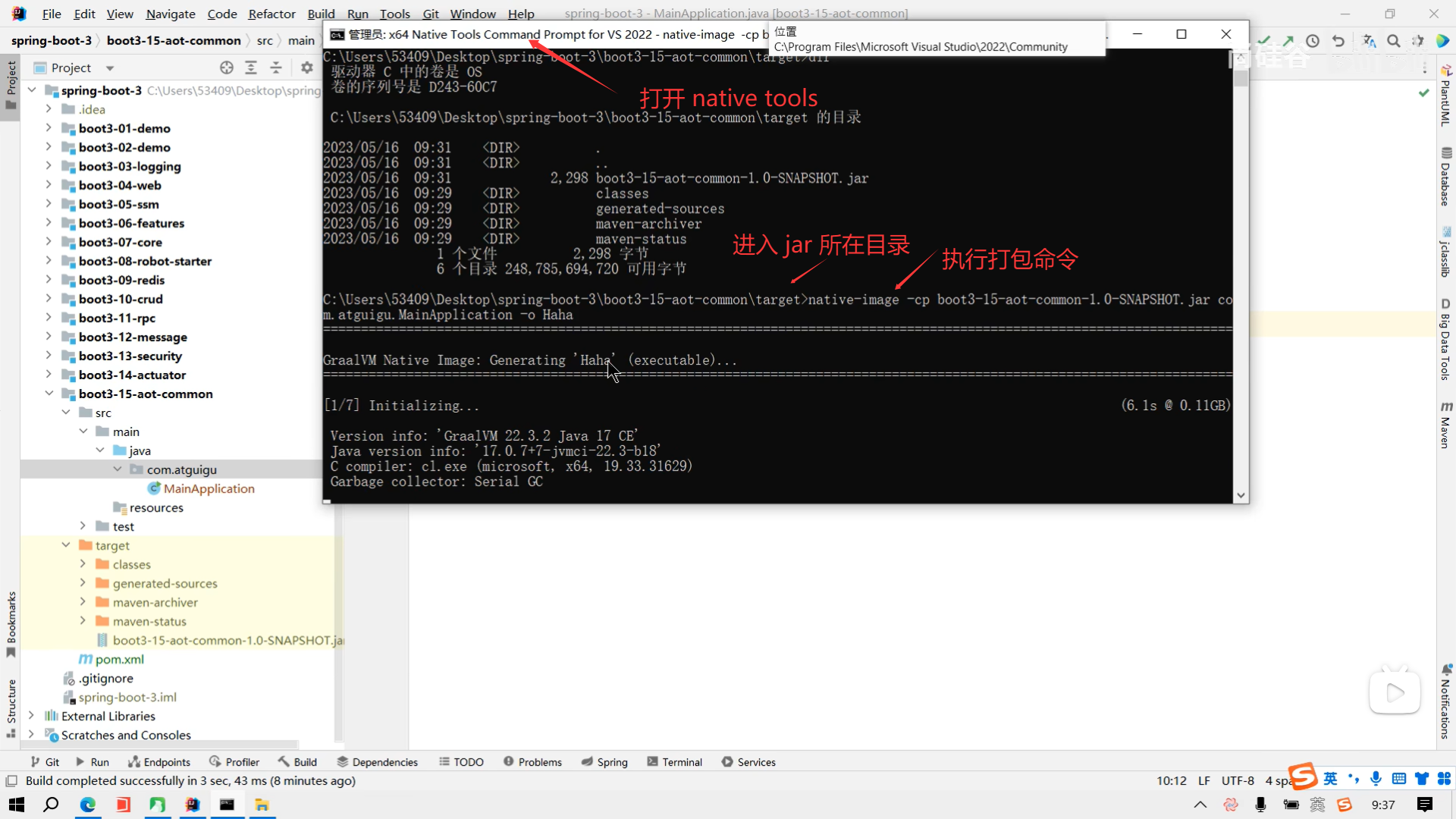This screenshot has height=819, width=1456.
Task: Open Project panel gear options
Action: [x=306, y=67]
